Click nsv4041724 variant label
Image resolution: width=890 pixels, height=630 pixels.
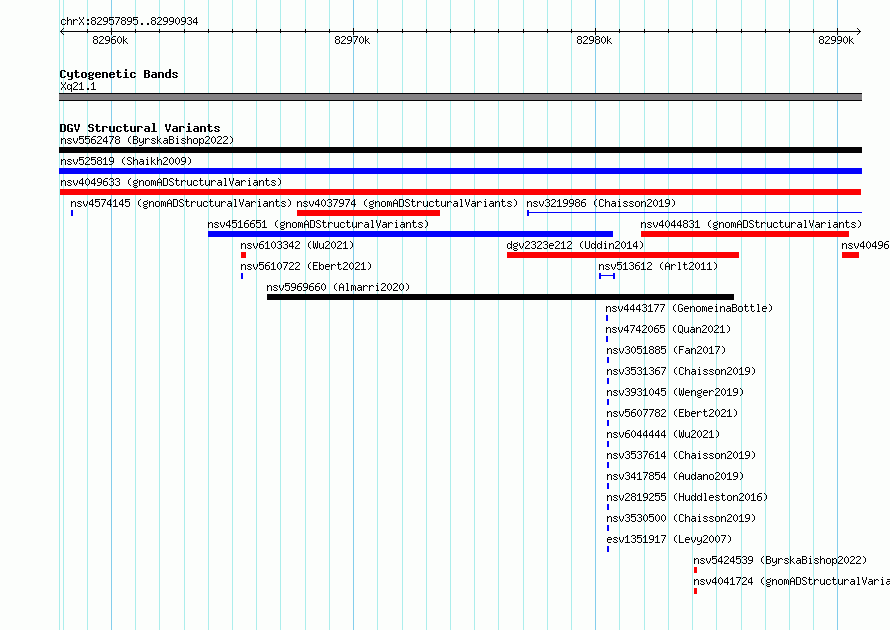coord(791,581)
